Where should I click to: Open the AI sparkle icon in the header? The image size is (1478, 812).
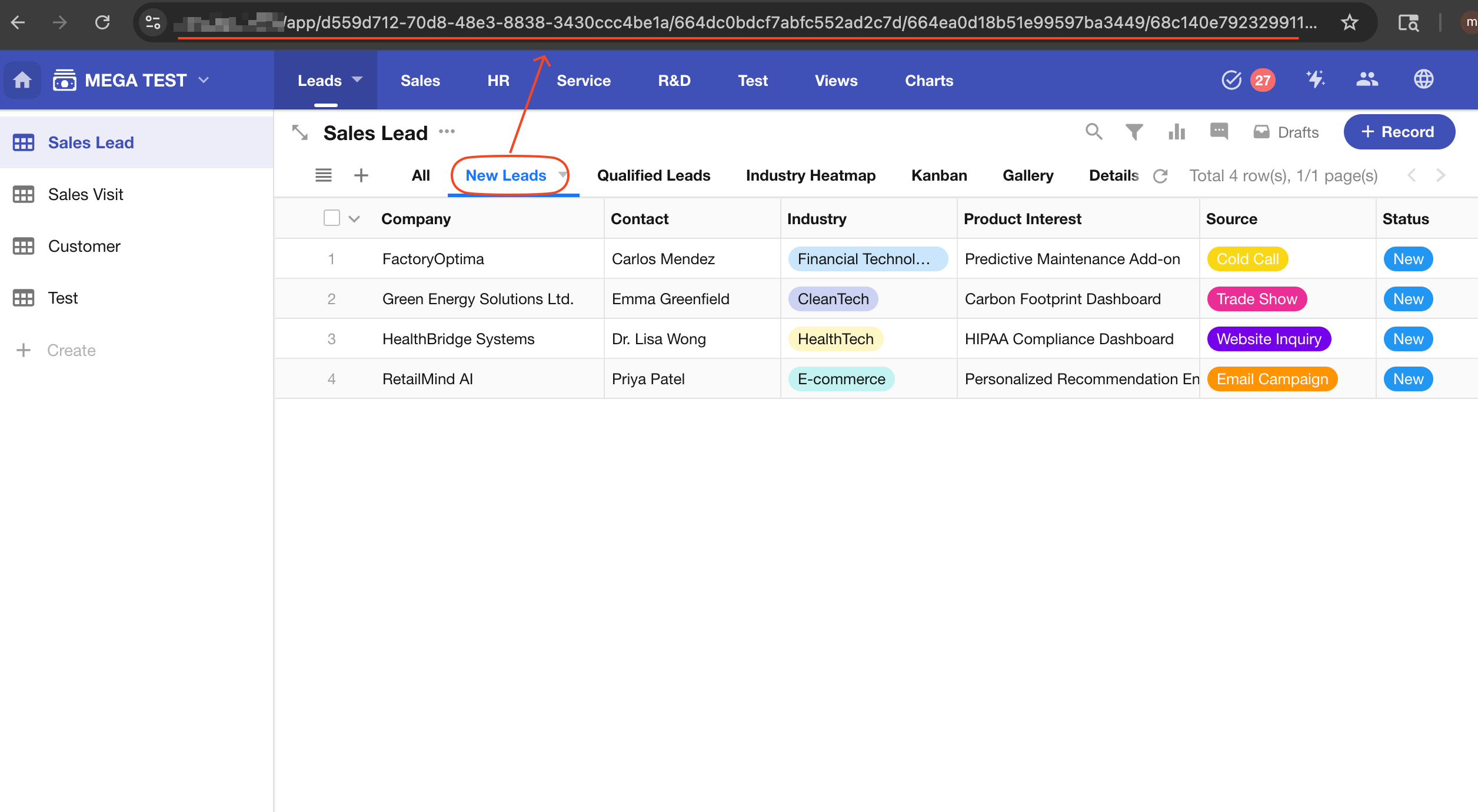click(1316, 79)
